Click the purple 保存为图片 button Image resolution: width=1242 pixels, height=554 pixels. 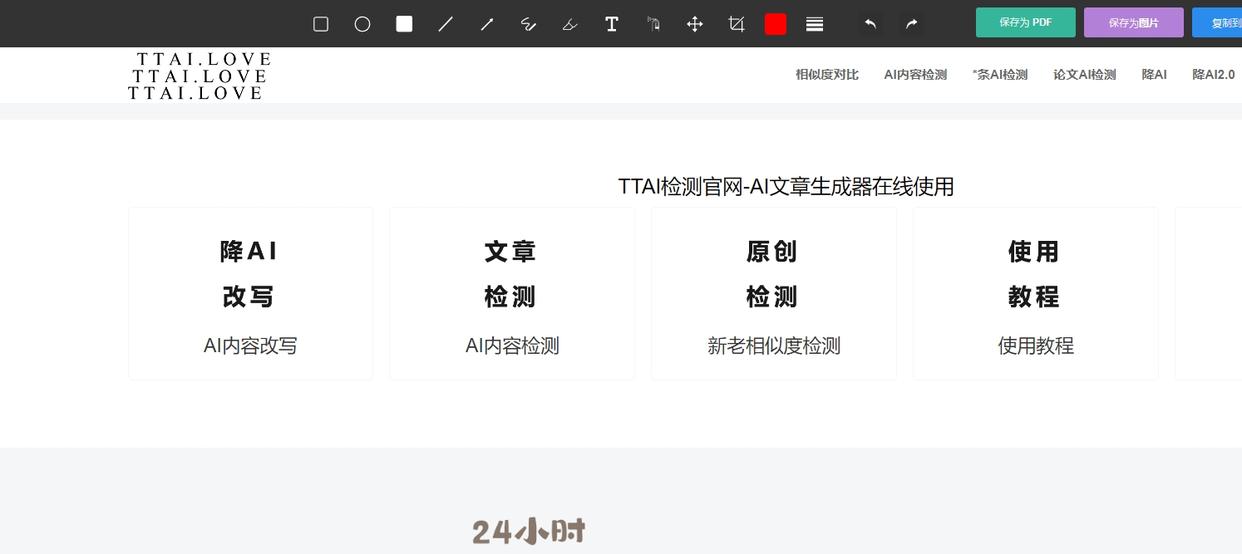[x=1134, y=22]
